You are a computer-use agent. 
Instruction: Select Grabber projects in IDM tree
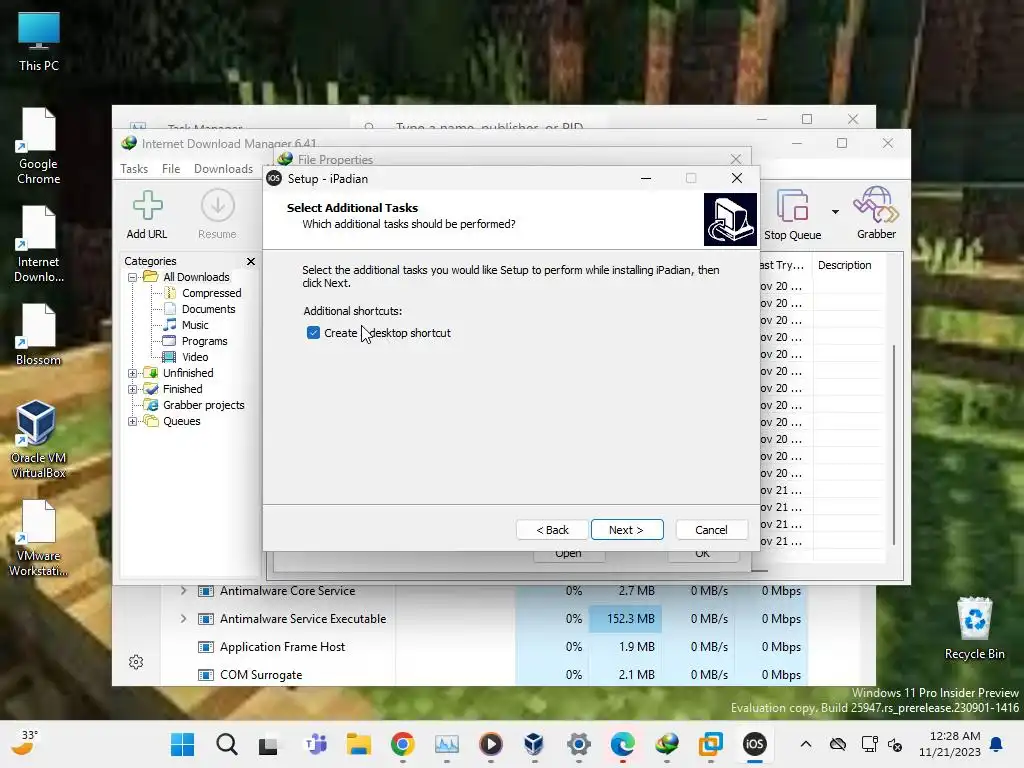click(203, 405)
